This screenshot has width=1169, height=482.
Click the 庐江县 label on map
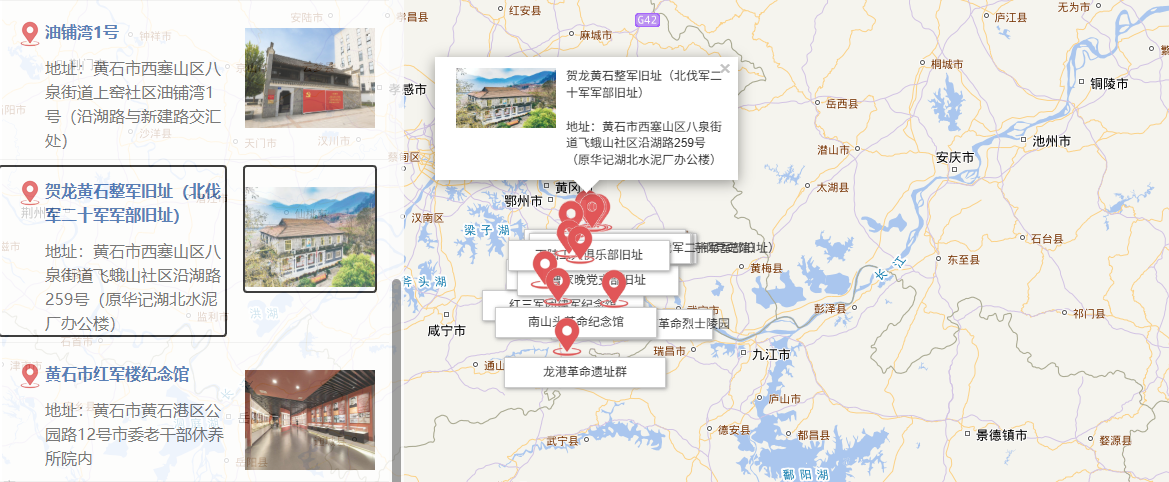(x=1011, y=16)
